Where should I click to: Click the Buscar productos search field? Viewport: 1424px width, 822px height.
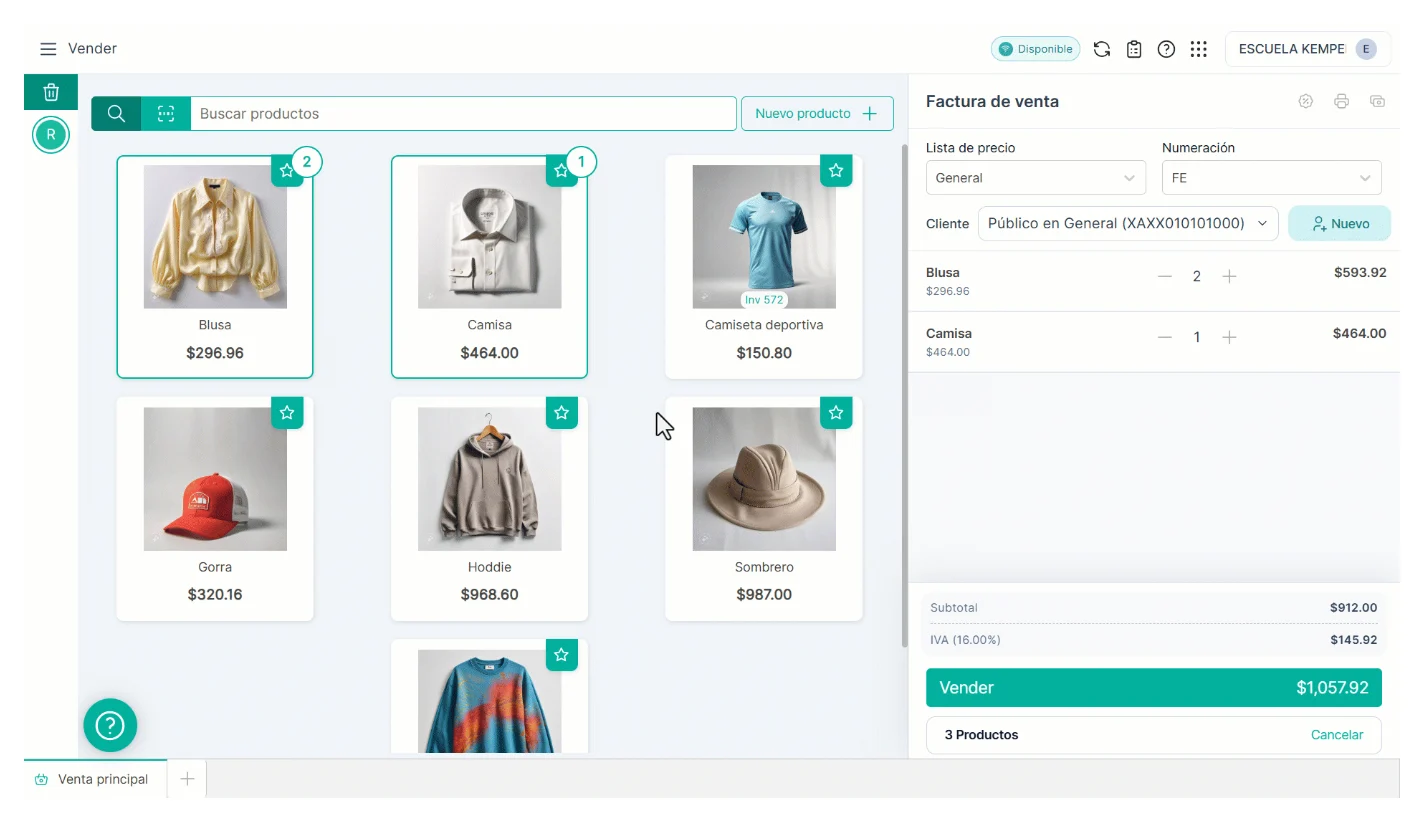pyautogui.click(x=463, y=114)
